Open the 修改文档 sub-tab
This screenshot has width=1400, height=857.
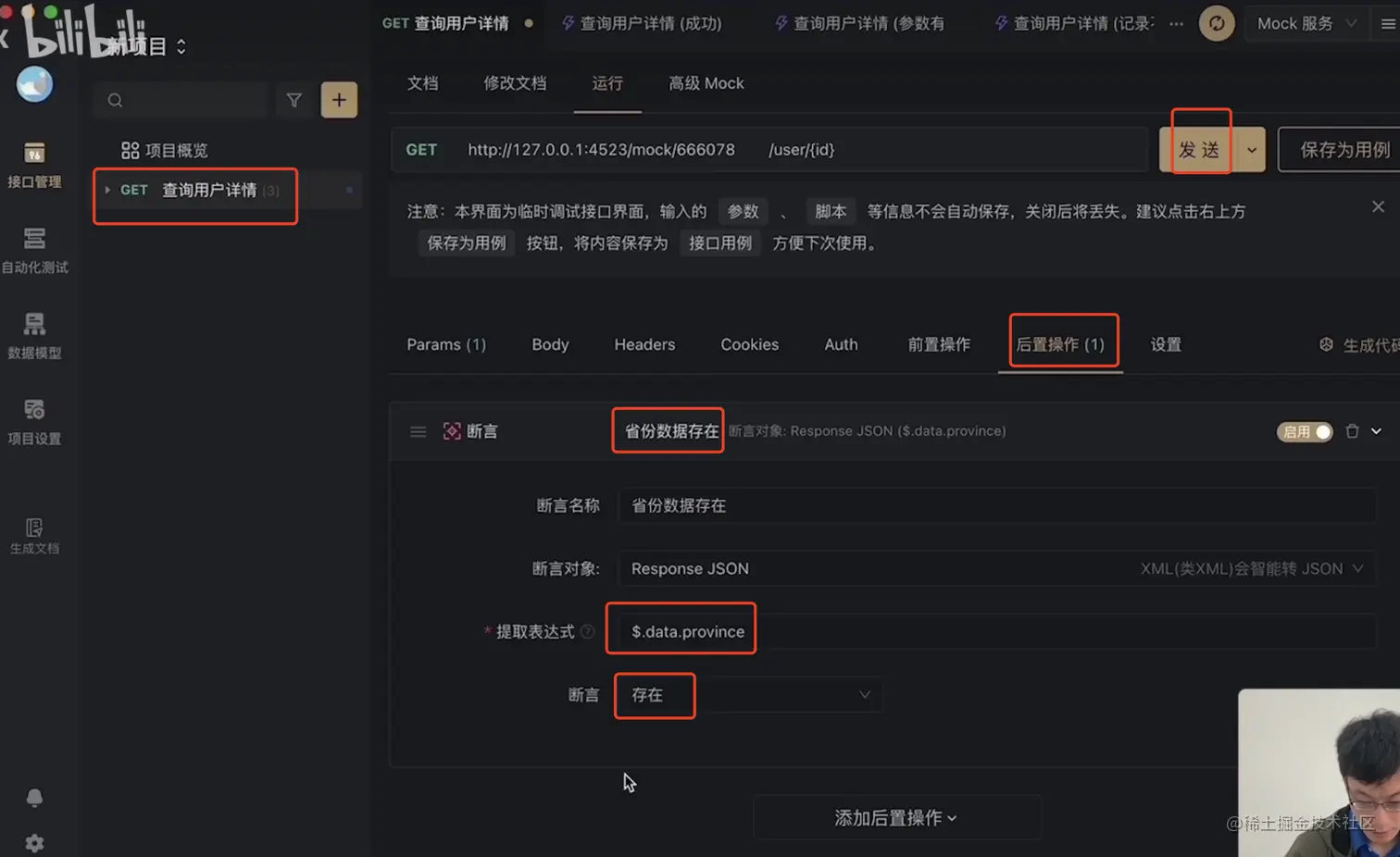pos(515,83)
